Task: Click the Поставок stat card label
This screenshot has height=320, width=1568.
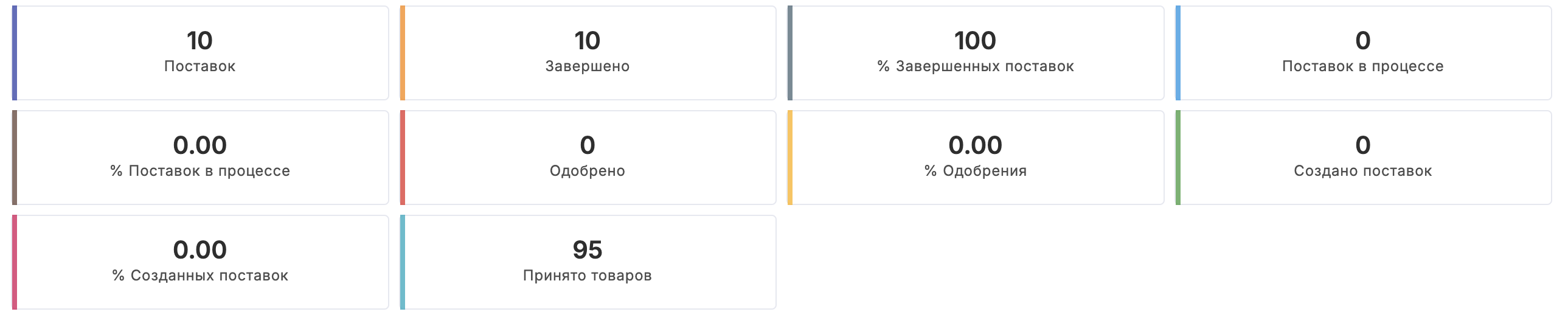Action: 199,66
